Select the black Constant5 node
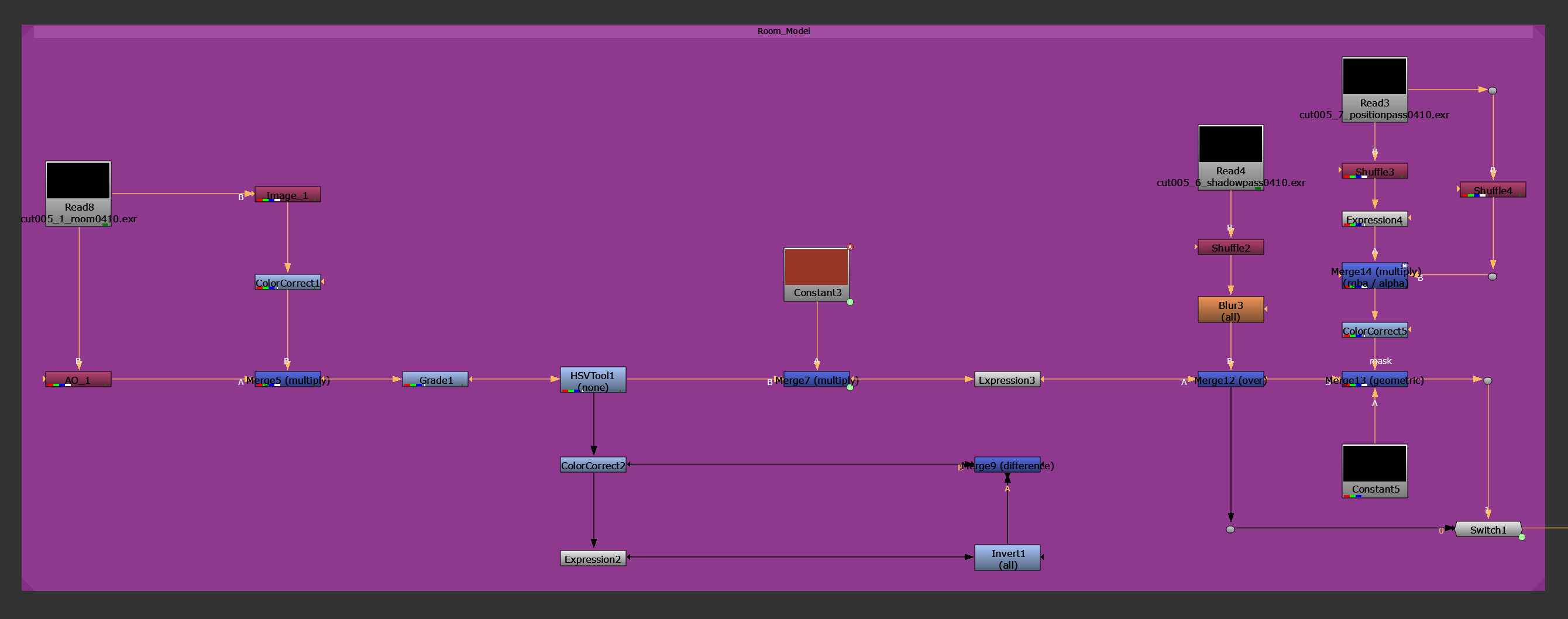Viewport: 1568px width, 619px height. tap(1374, 471)
